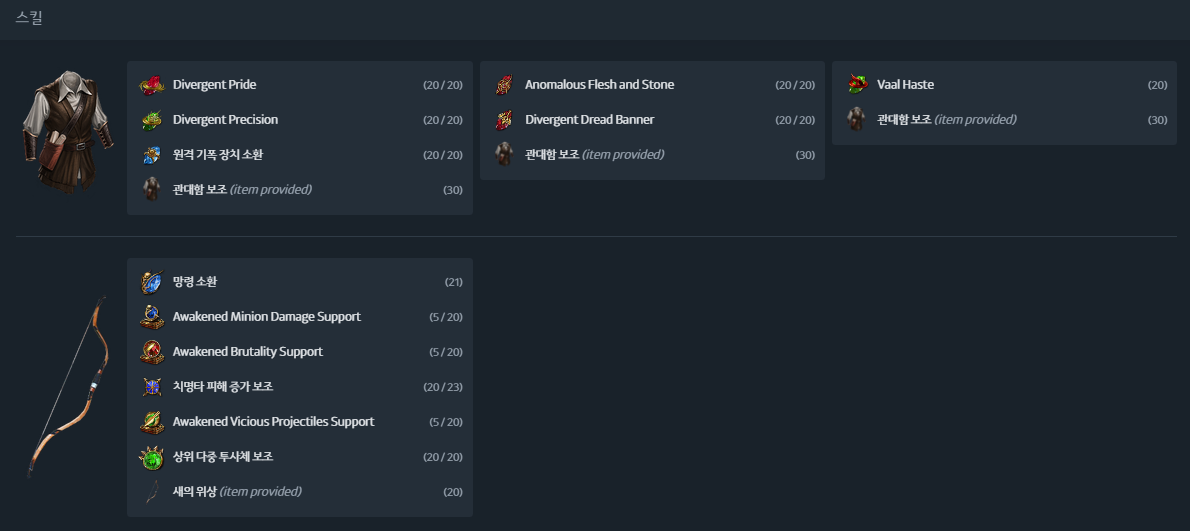The image size is (1190, 531).
Task: Select the bow weapon item image
Action: point(68,387)
